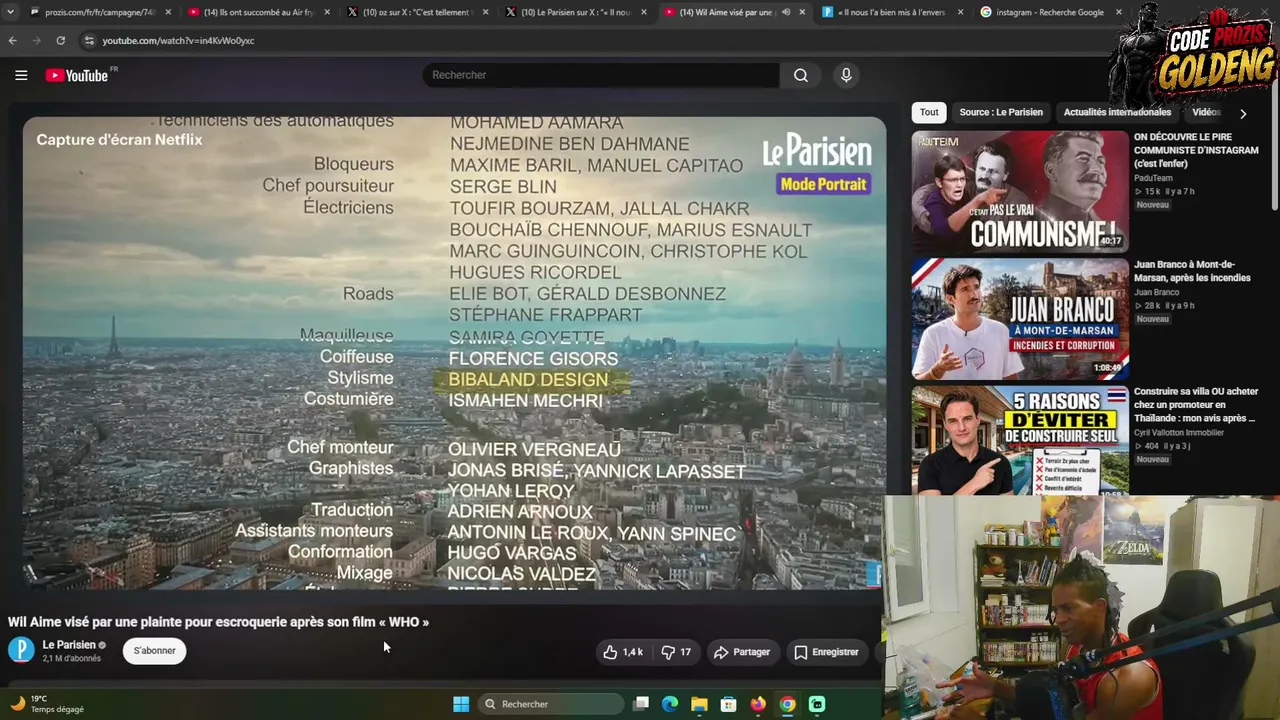1280x720 pixels.
Task: Open the green app icon on taskbar
Action: coord(817,704)
